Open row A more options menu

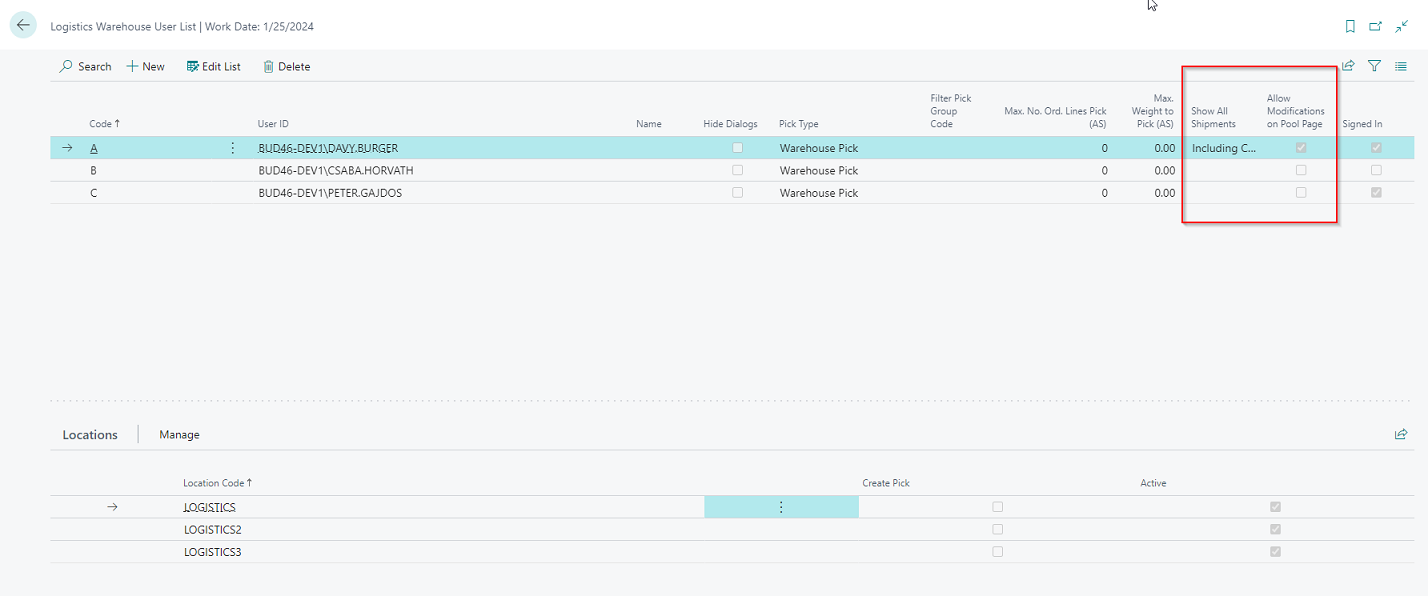point(233,148)
